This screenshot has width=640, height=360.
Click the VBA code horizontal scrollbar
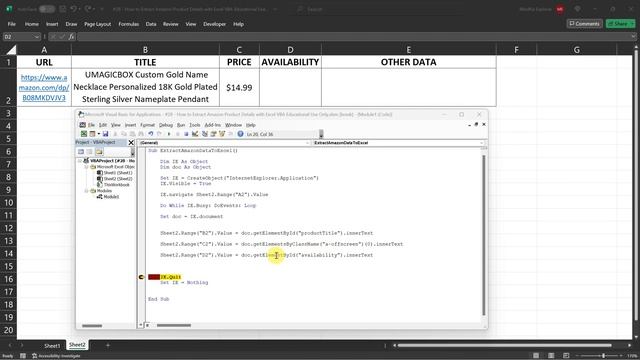pyautogui.click(x=173, y=325)
